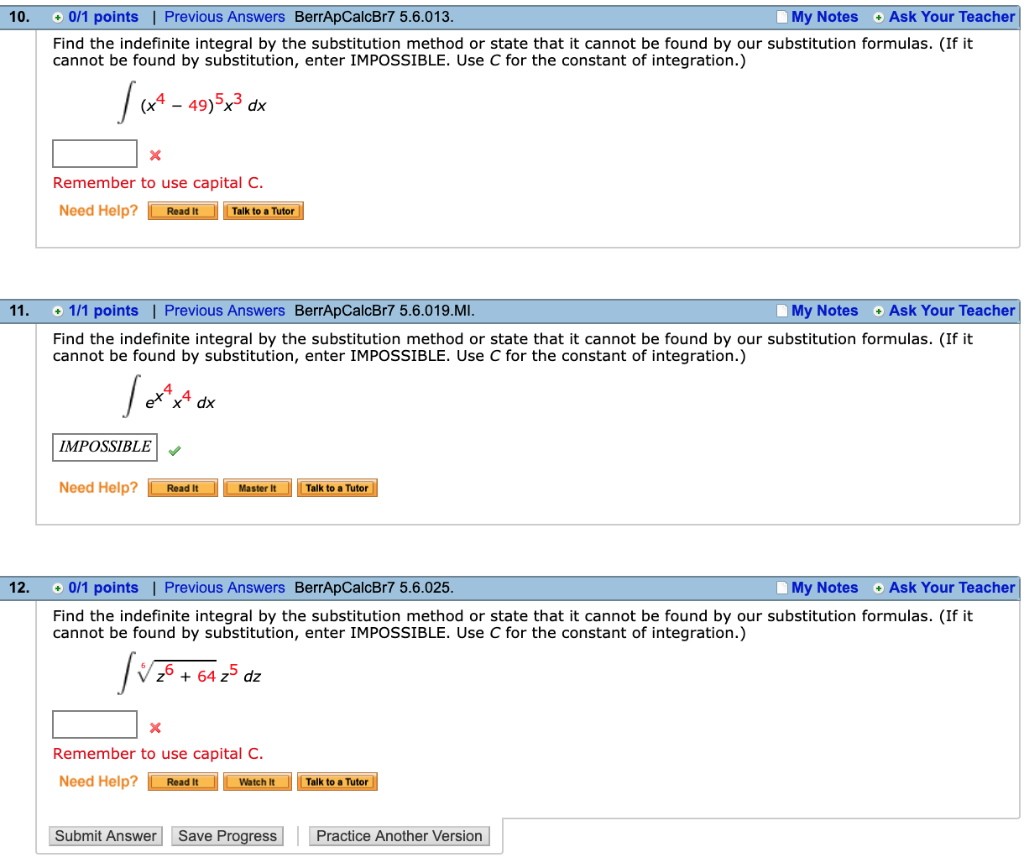
Task: Click the Master It button in question 11
Action: [257, 487]
